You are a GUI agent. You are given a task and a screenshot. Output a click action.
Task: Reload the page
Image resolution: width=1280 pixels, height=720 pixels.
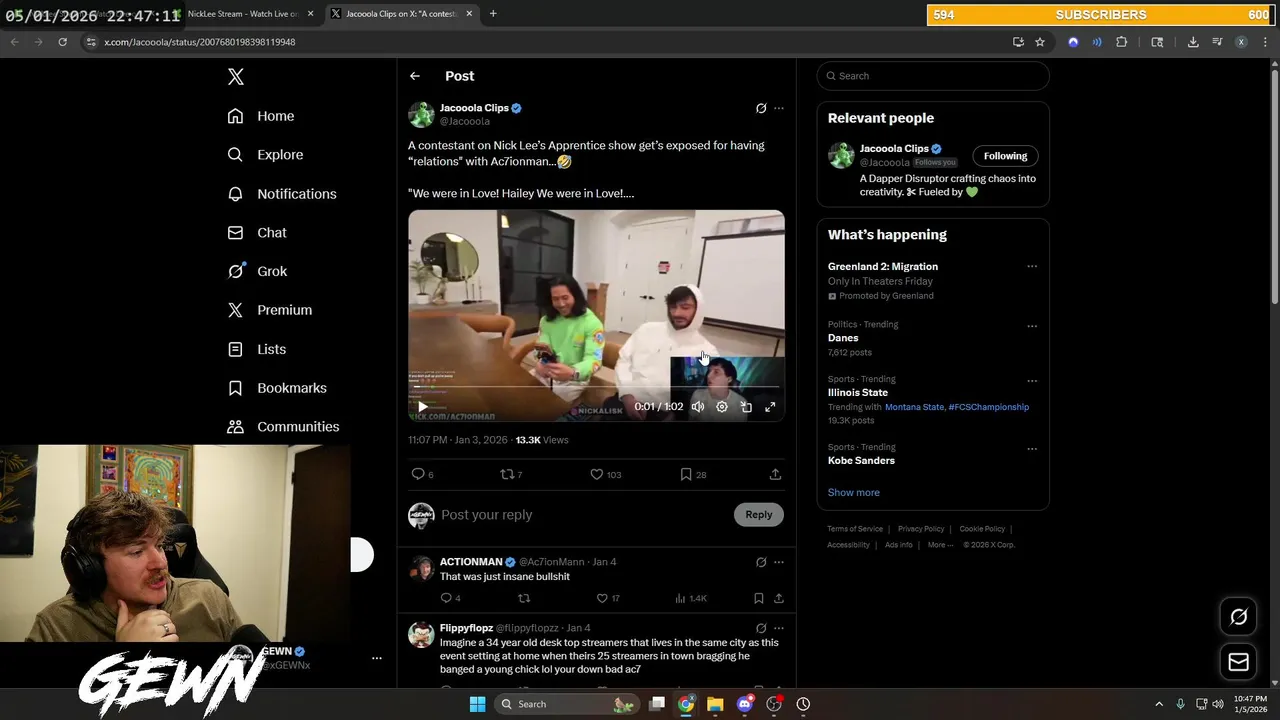pos(62,42)
